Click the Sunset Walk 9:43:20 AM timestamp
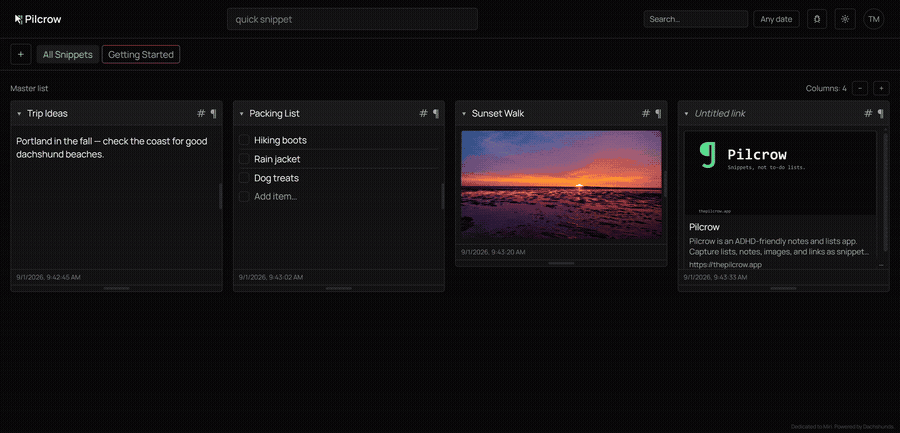The image size is (900, 433). tap(493, 252)
